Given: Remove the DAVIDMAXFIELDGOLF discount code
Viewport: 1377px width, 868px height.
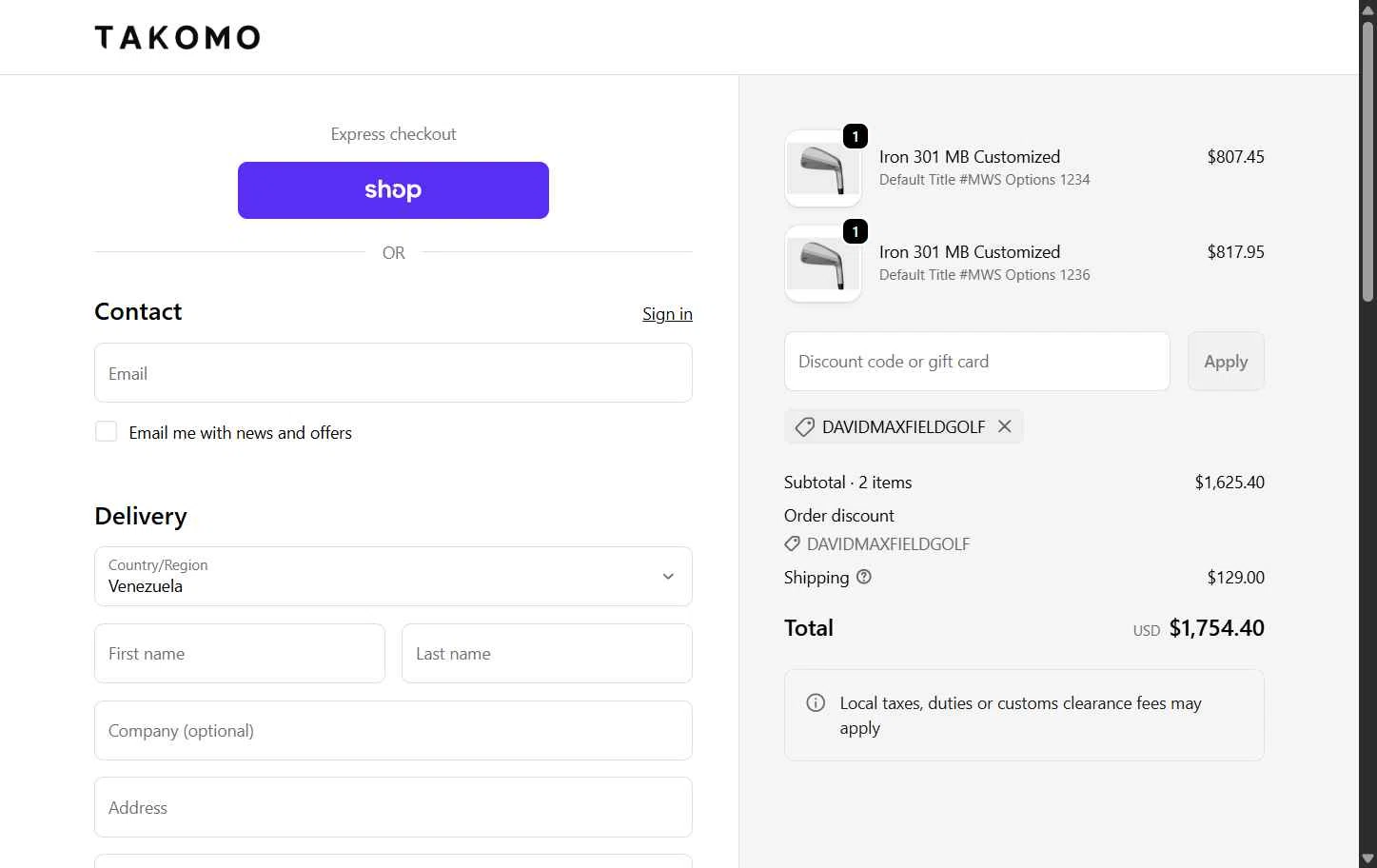Looking at the screenshot, I should click(1005, 426).
